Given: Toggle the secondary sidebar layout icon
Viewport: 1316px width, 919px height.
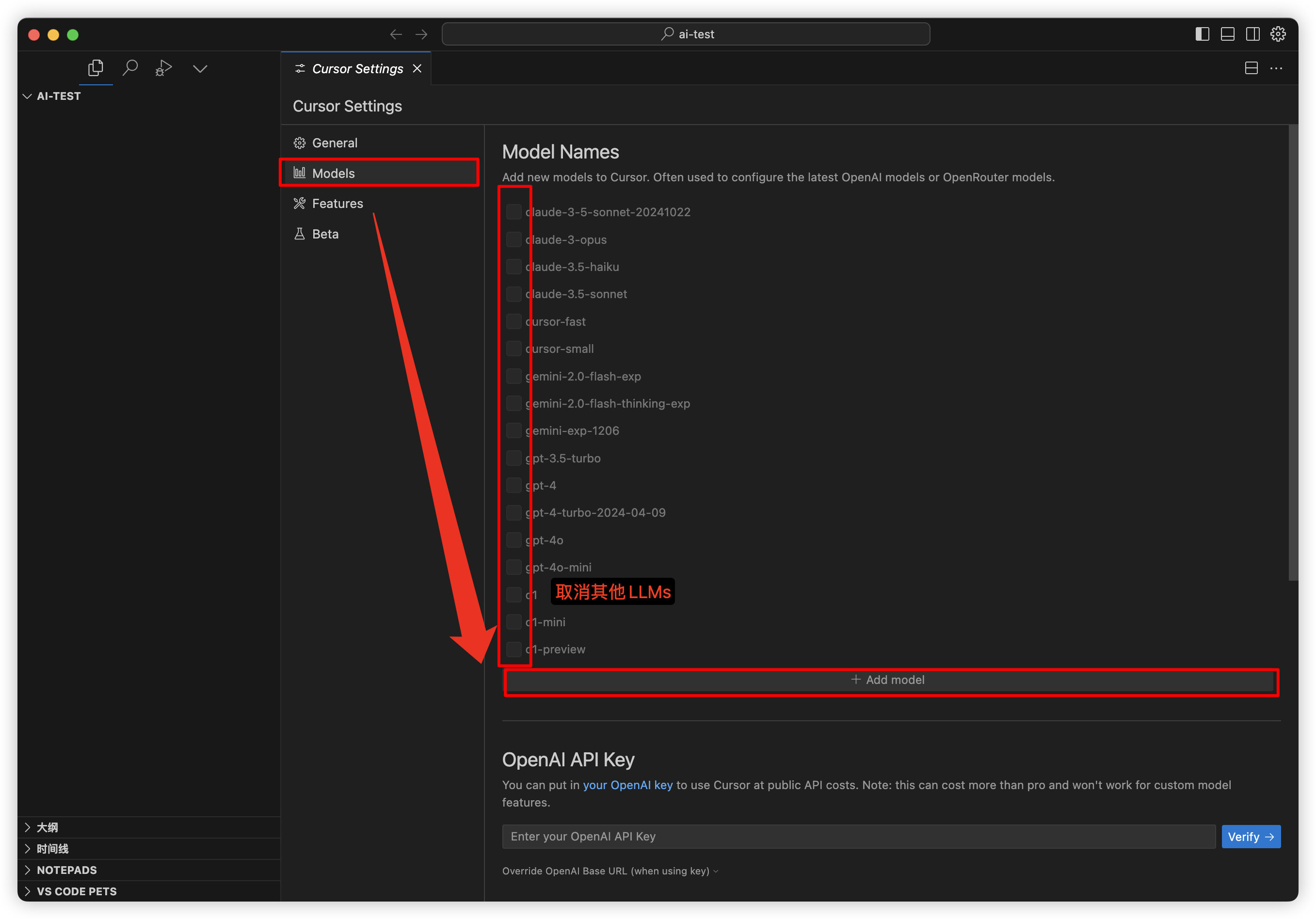Looking at the screenshot, I should (x=1253, y=34).
